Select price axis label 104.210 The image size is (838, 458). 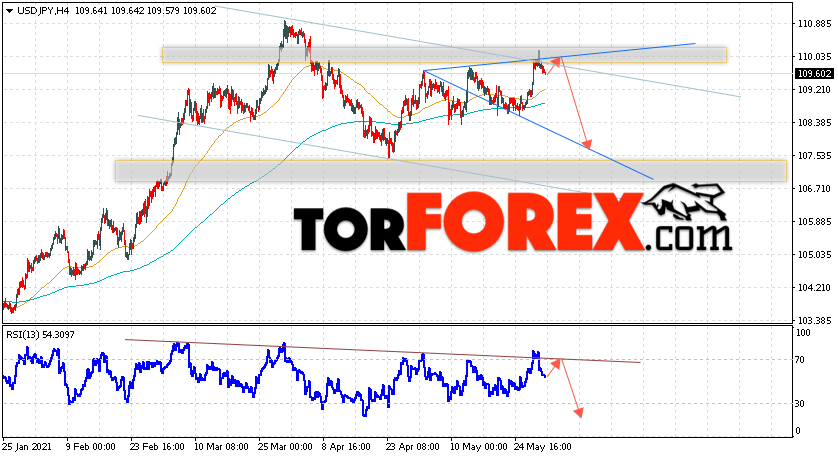(814, 288)
